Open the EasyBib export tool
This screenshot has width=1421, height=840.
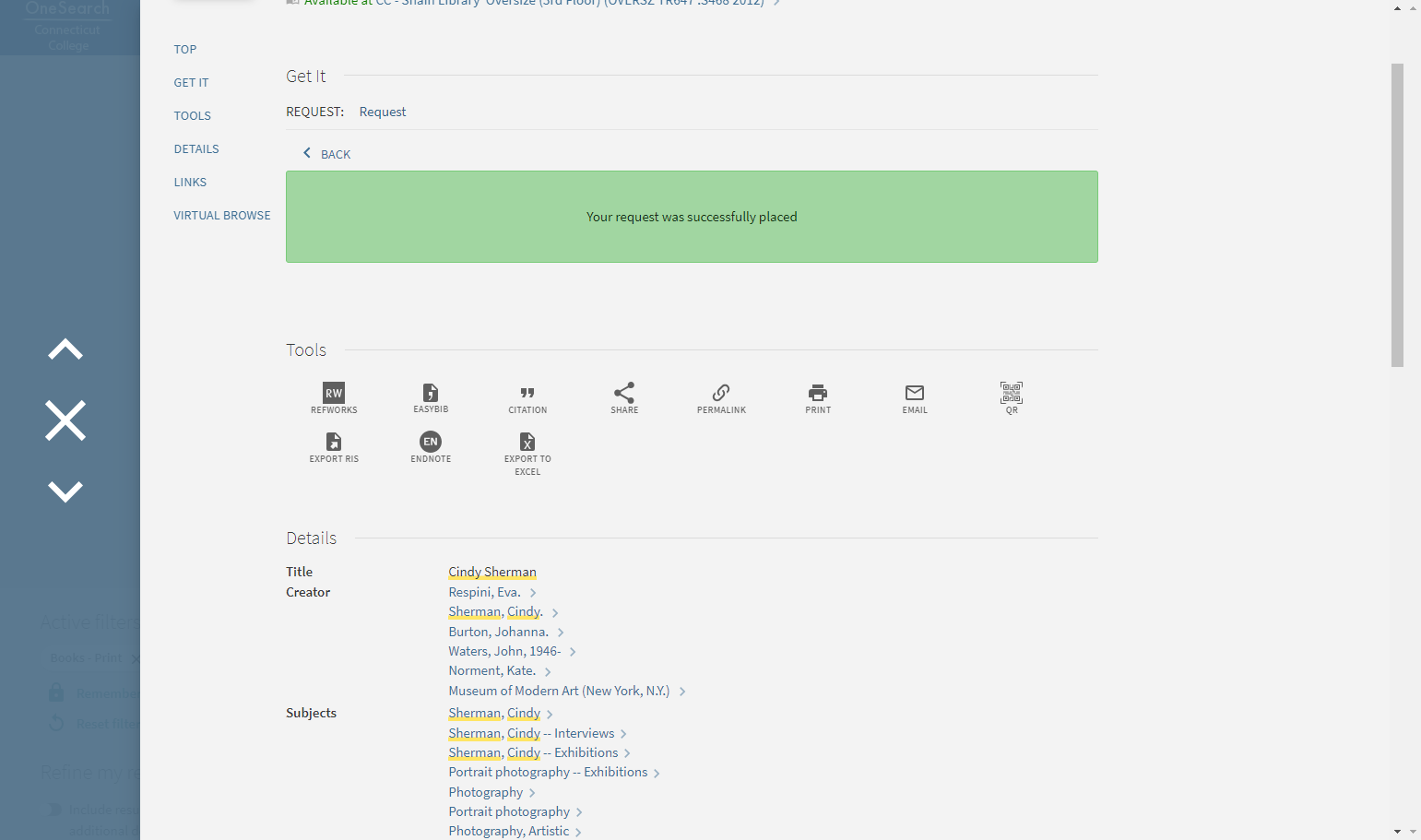pyautogui.click(x=431, y=398)
